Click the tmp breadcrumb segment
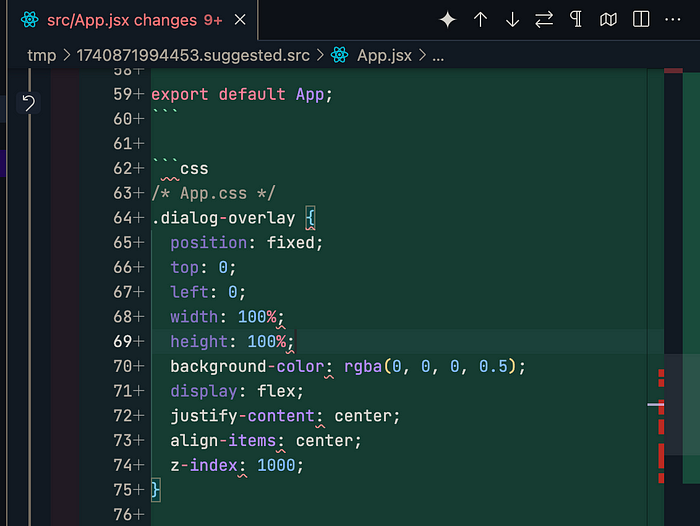The width and height of the screenshot is (700, 526). click(x=42, y=55)
